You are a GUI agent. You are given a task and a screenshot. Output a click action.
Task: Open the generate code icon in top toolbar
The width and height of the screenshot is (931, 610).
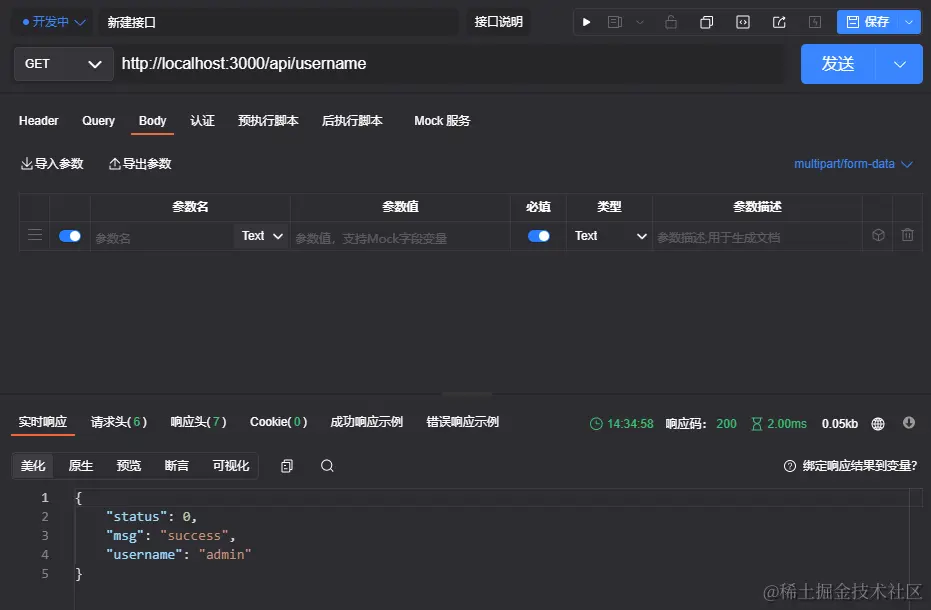pyautogui.click(x=743, y=21)
